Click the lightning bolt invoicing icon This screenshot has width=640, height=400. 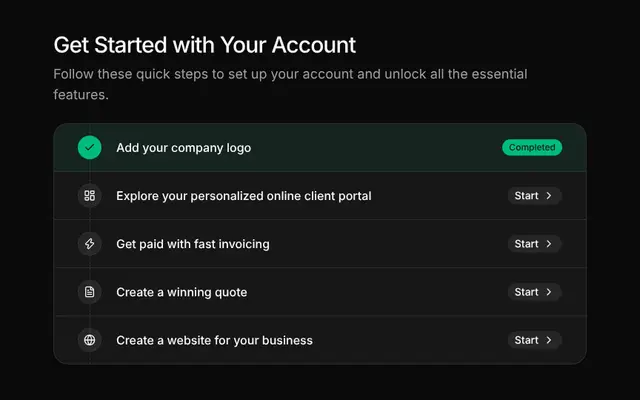pyautogui.click(x=90, y=244)
